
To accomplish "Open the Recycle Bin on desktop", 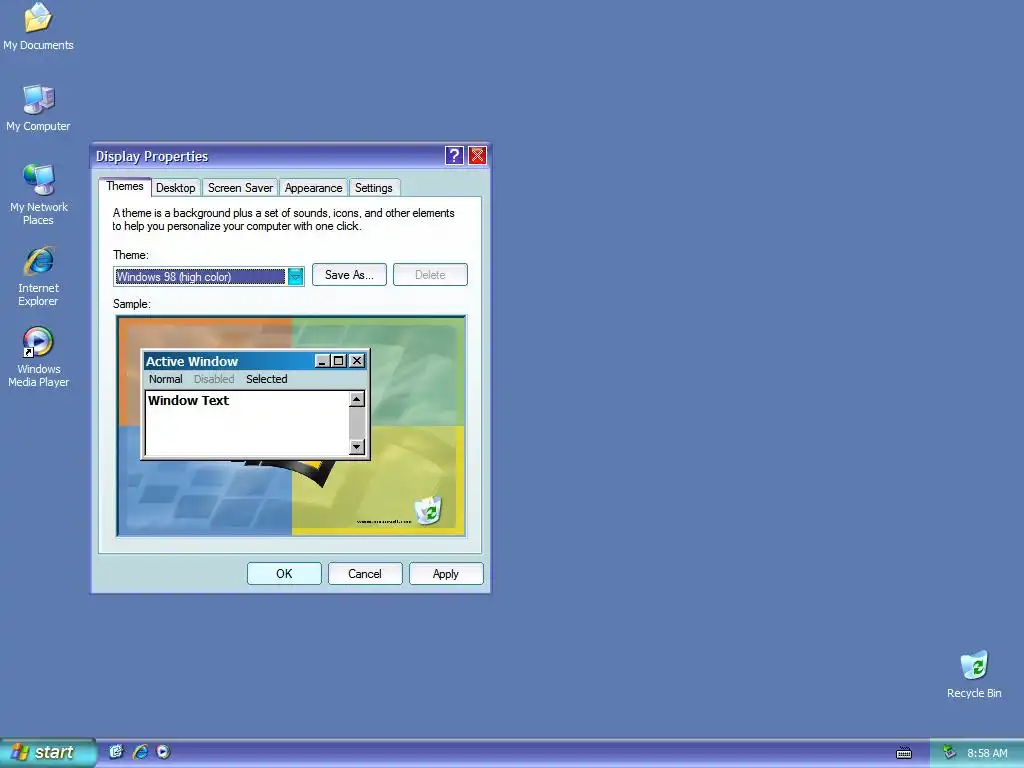I will pos(974,674).
